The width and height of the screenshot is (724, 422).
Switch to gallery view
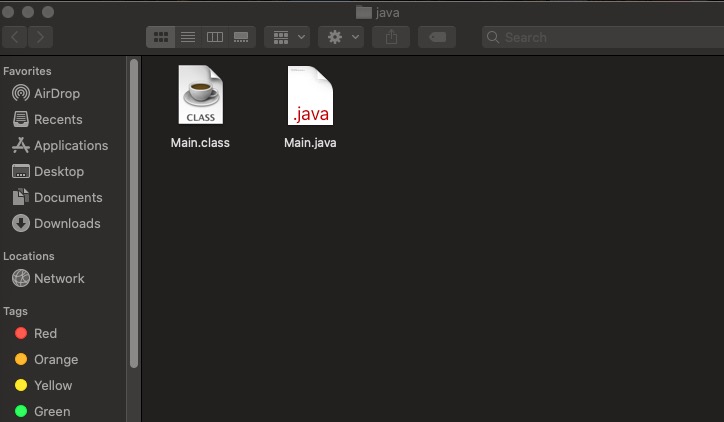click(241, 37)
